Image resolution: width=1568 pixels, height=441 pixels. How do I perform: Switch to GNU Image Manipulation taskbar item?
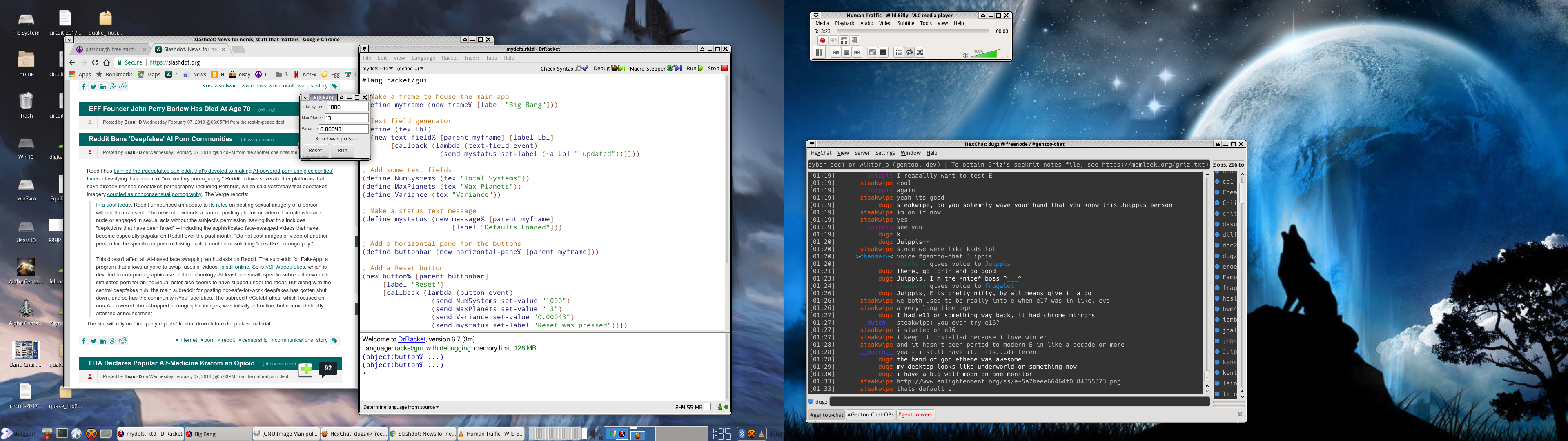pos(286,434)
